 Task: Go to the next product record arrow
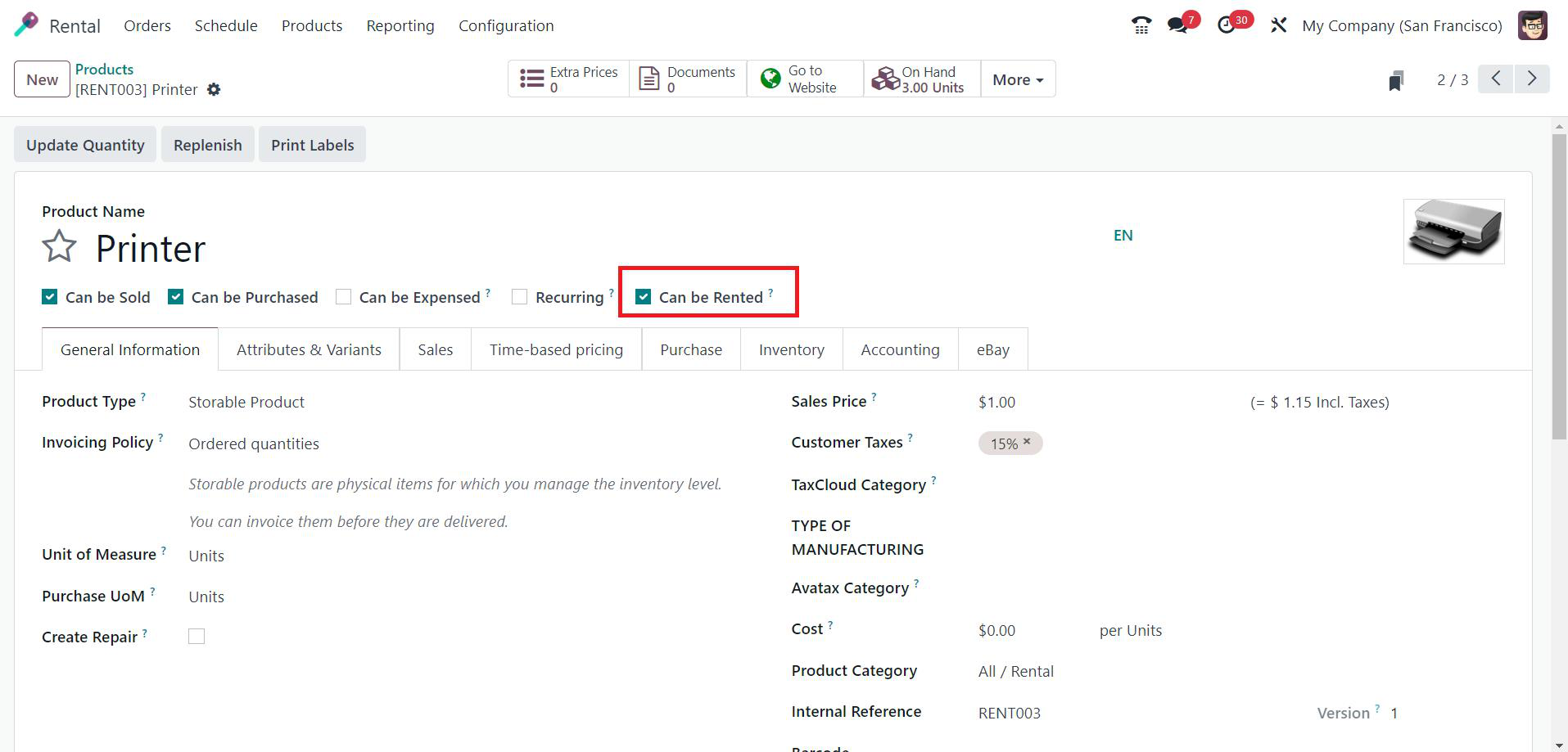tap(1531, 79)
